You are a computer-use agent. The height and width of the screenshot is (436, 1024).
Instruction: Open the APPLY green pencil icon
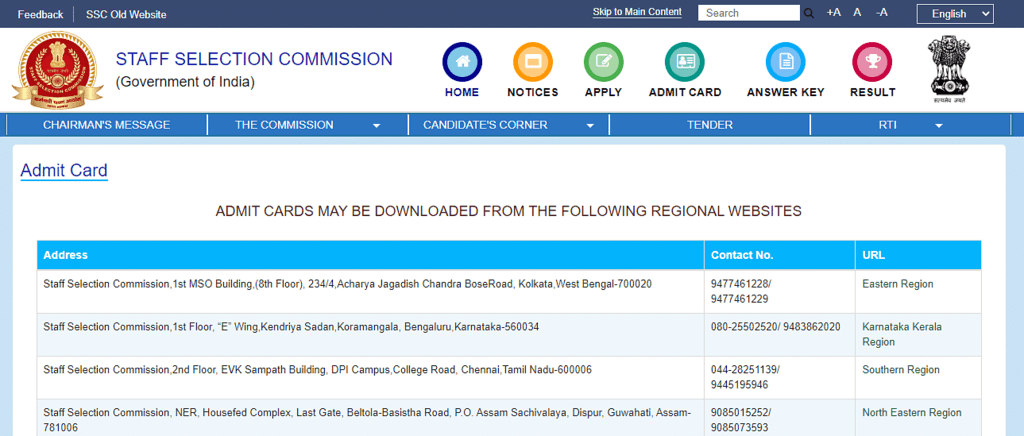[603, 62]
